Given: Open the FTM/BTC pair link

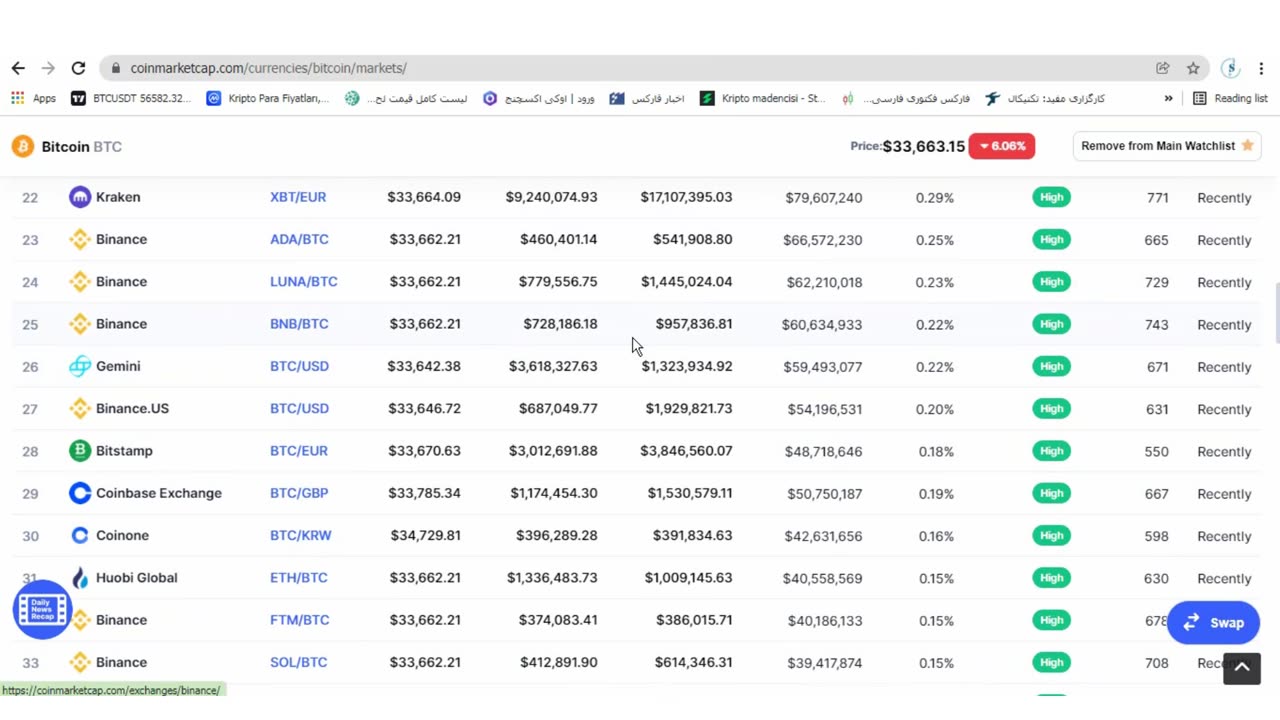Looking at the screenshot, I should click(300, 620).
